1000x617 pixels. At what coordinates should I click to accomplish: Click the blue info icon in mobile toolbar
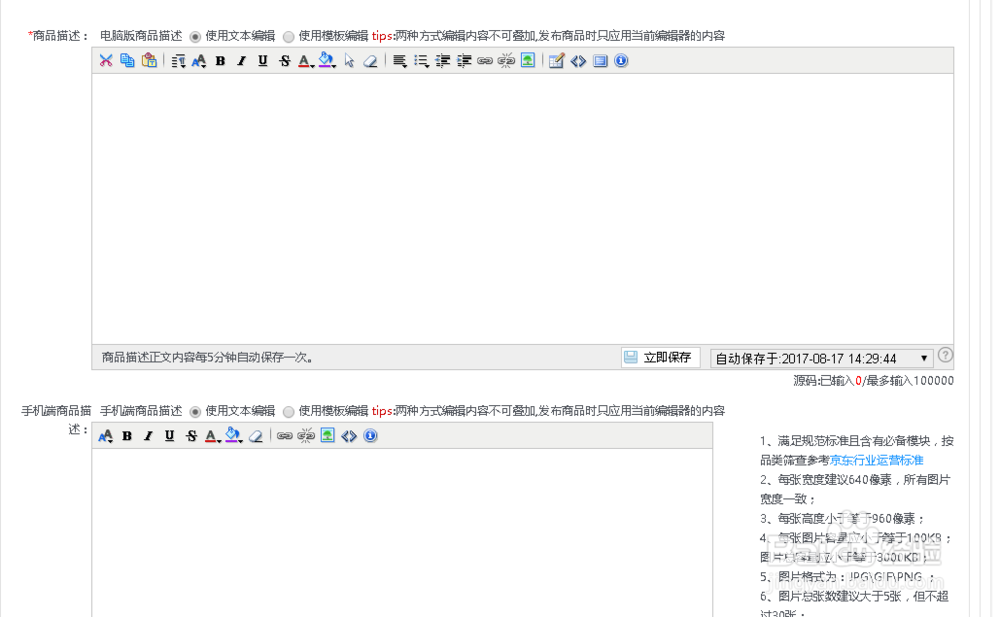point(371,436)
